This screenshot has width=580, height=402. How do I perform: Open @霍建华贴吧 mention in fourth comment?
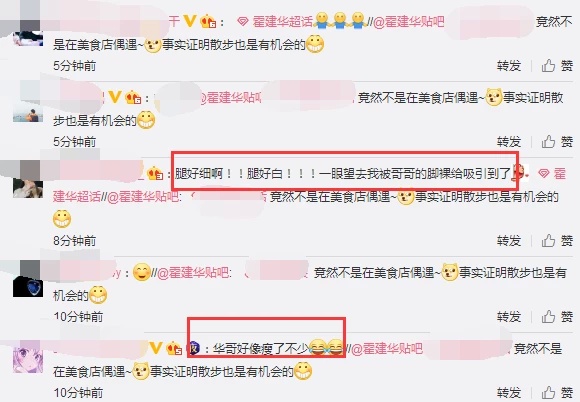pyautogui.click(x=193, y=273)
